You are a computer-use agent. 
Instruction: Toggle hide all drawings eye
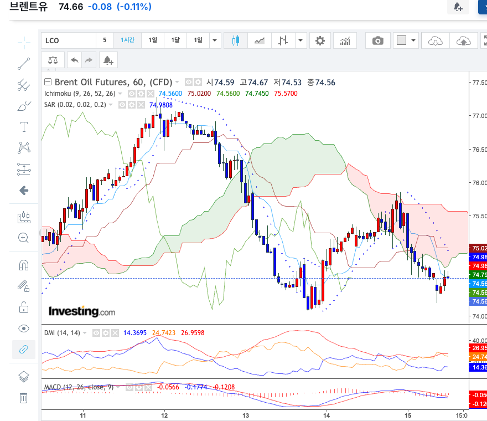click(24, 328)
